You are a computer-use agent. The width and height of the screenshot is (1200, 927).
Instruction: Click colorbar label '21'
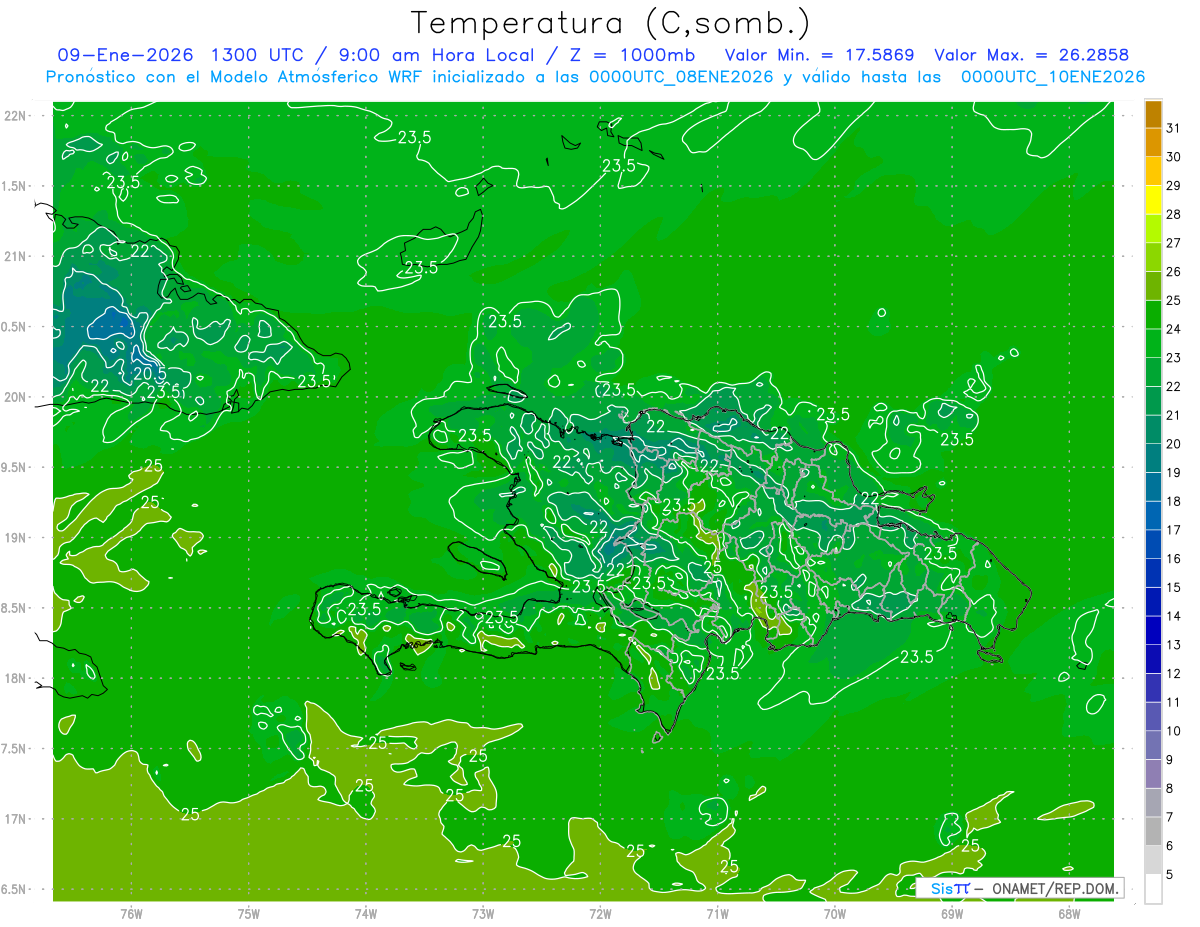(x=1174, y=415)
